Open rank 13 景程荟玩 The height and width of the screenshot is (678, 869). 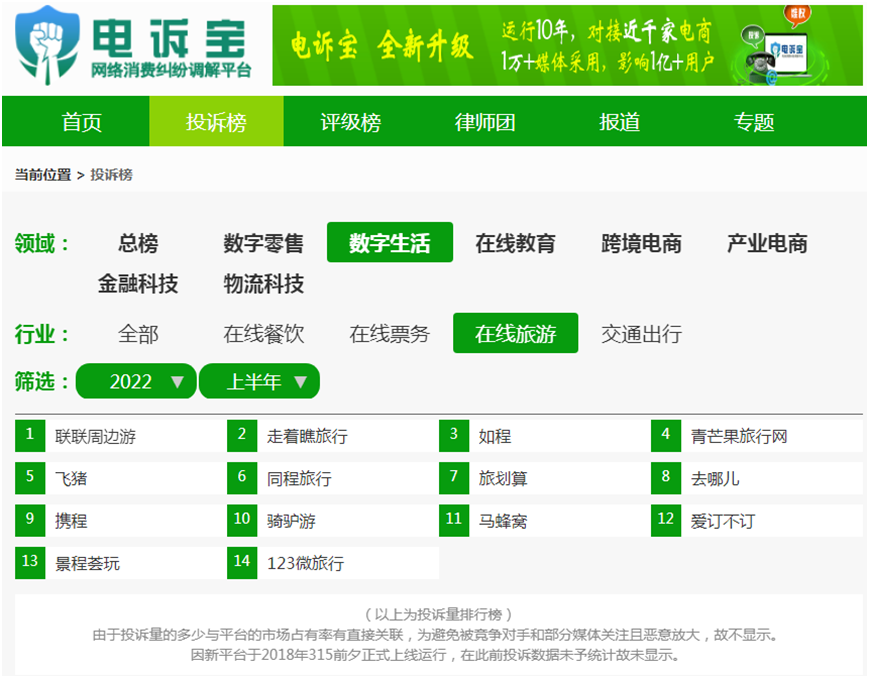[x=121, y=563]
